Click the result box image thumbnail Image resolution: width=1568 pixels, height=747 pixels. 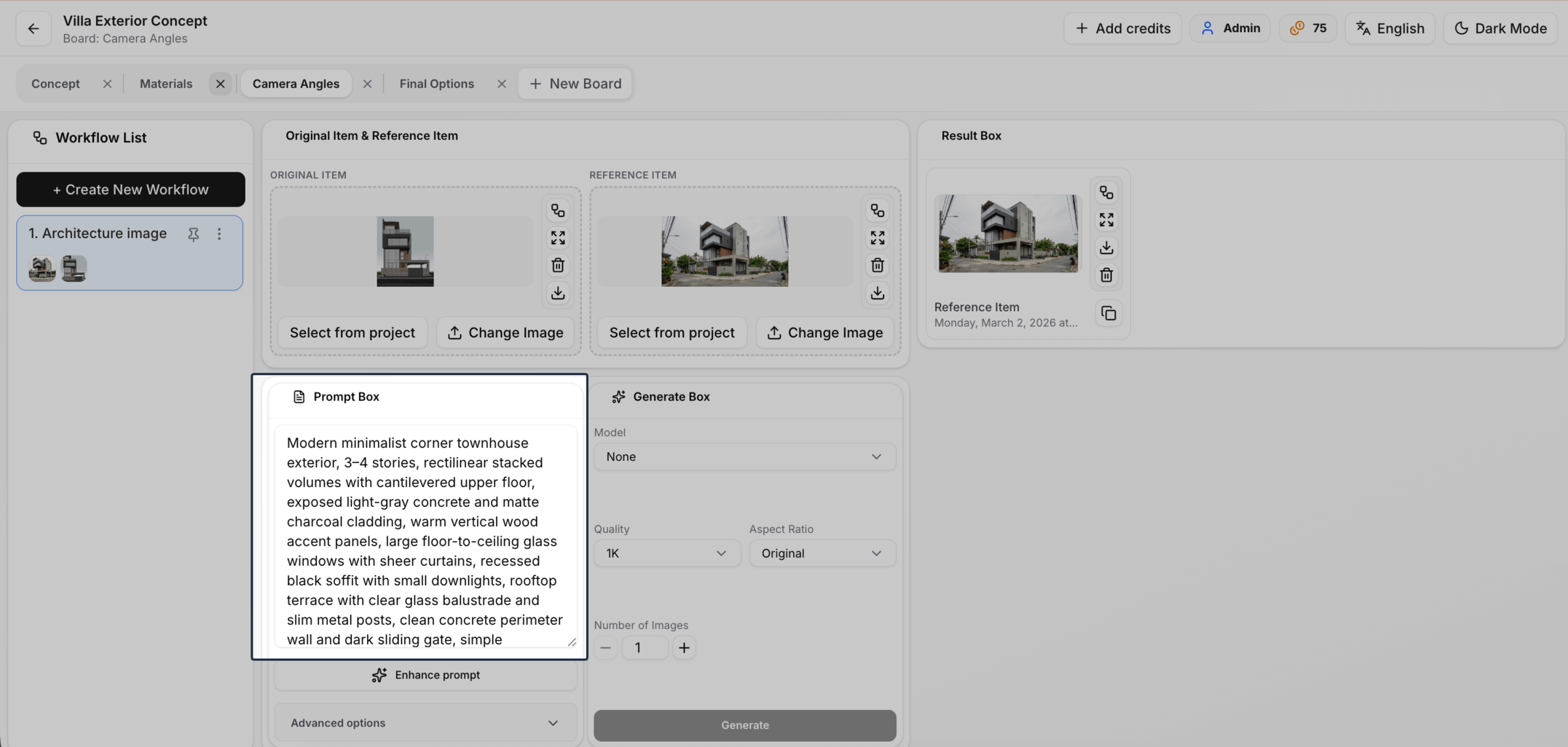pos(1008,234)
